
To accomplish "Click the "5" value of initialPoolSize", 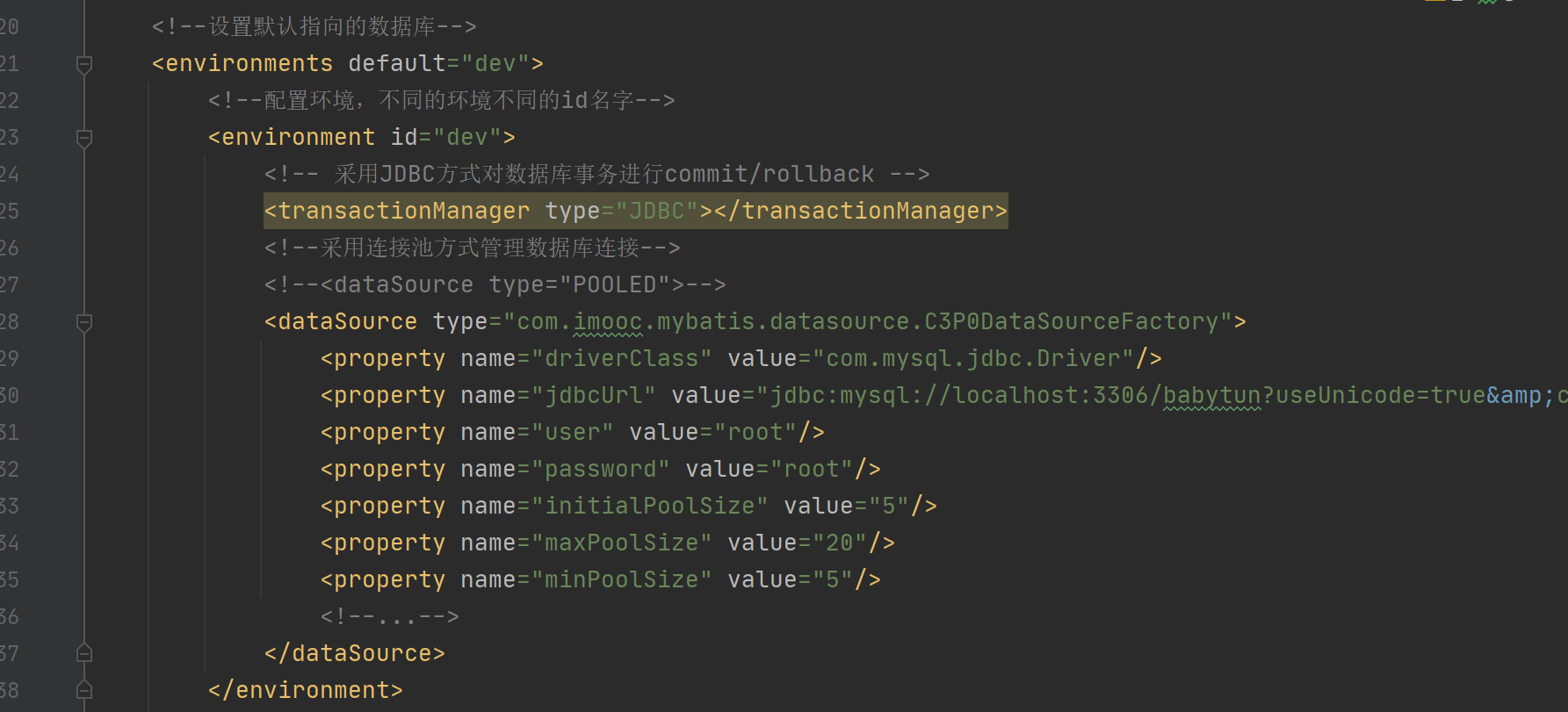I will coord(888,506).
